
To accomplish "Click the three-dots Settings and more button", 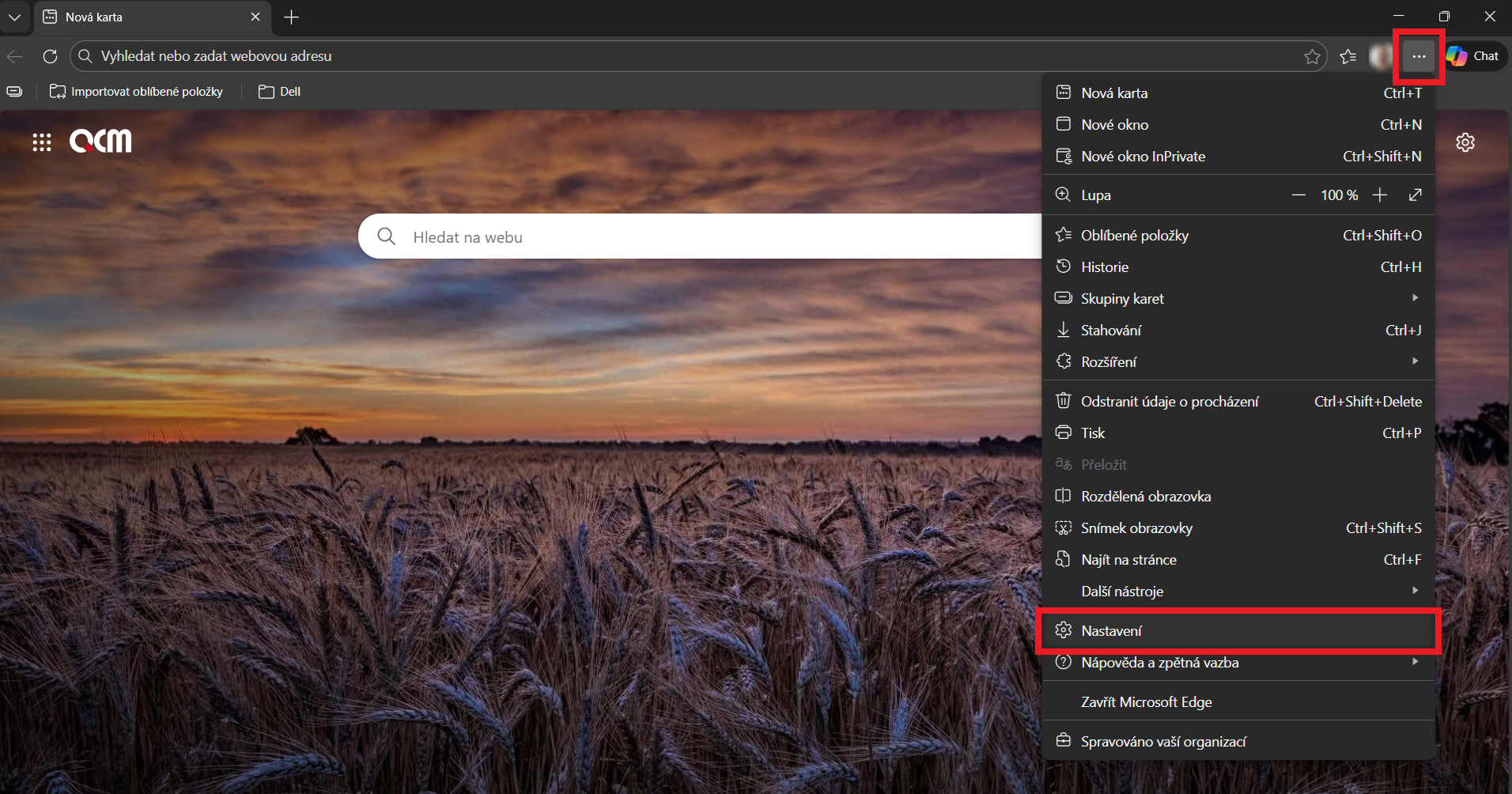I will coord(1419,56).
